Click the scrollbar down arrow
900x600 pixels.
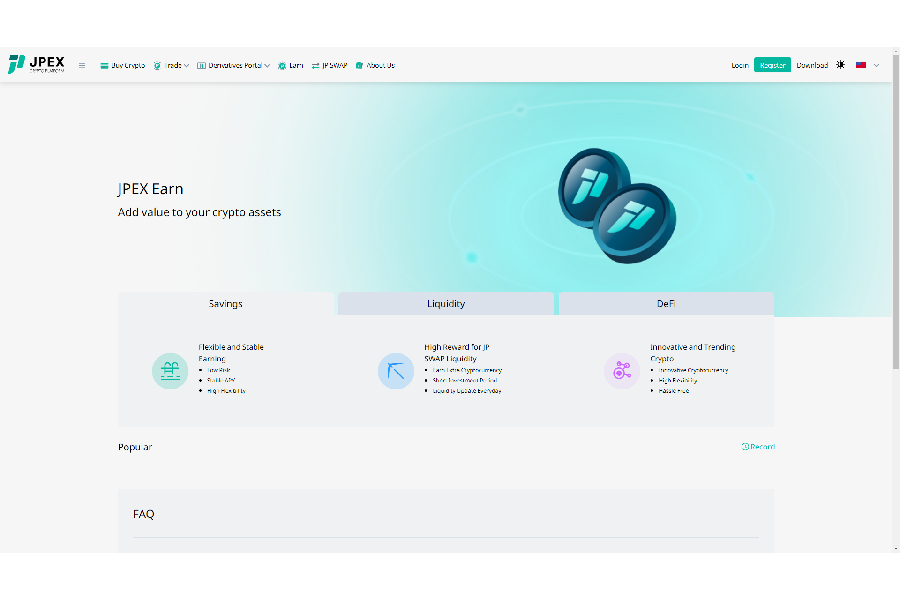coord(896,549)
